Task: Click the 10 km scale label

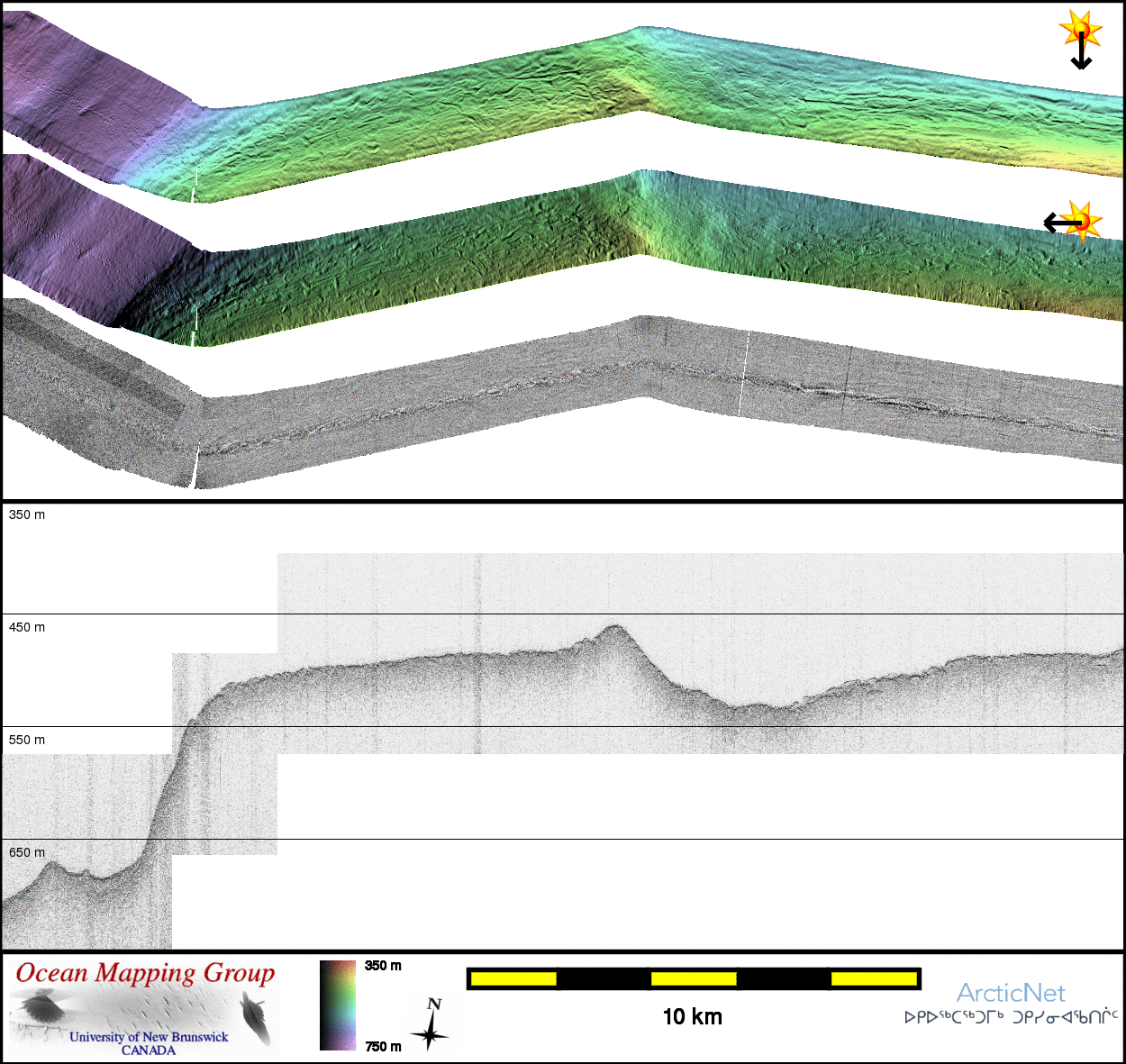Action: click(692, 1017)
